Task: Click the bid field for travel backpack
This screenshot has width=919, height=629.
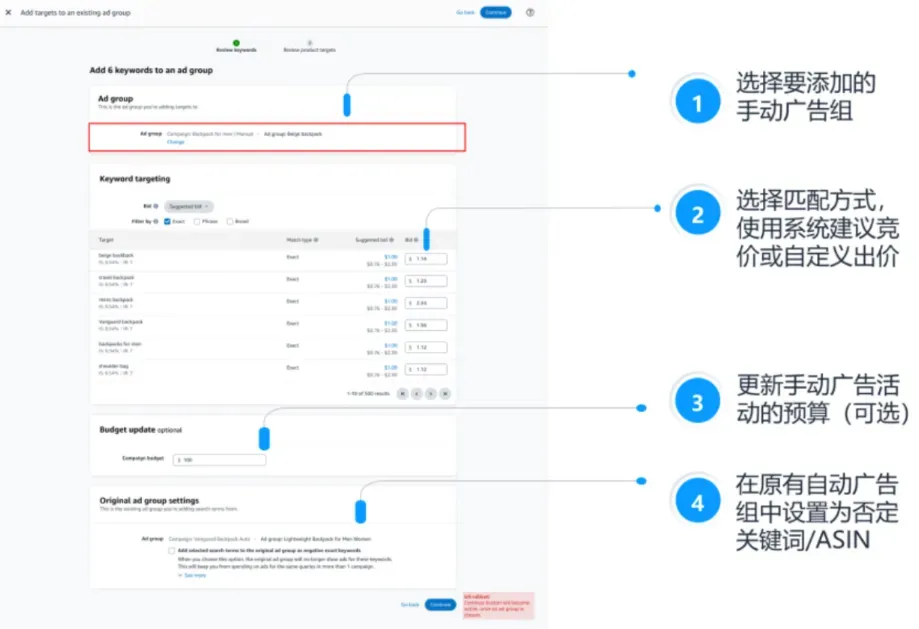Action: [x=426, y=281]
